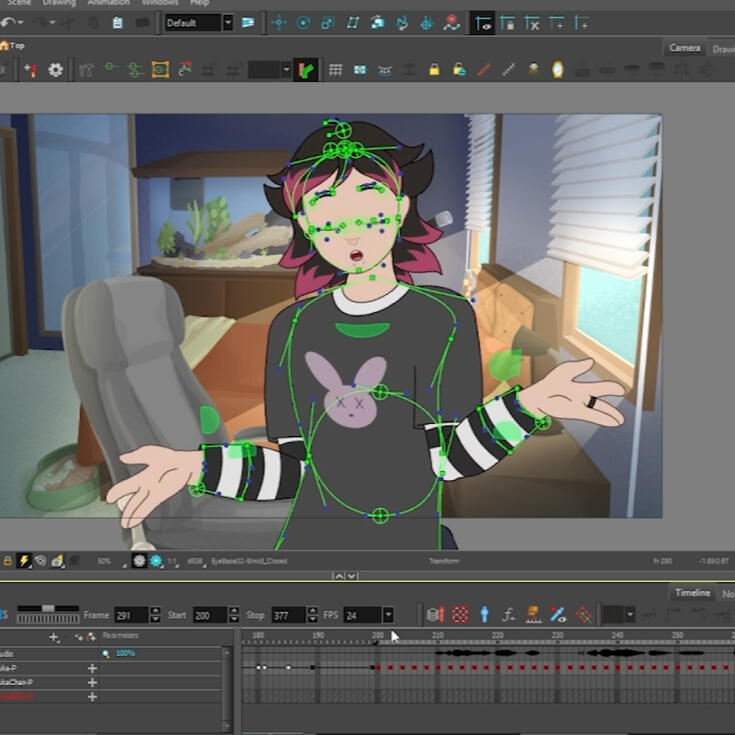735x735 pixels.
Task: Select the Skew parallelogram tool
Action: tap(352, 22)
